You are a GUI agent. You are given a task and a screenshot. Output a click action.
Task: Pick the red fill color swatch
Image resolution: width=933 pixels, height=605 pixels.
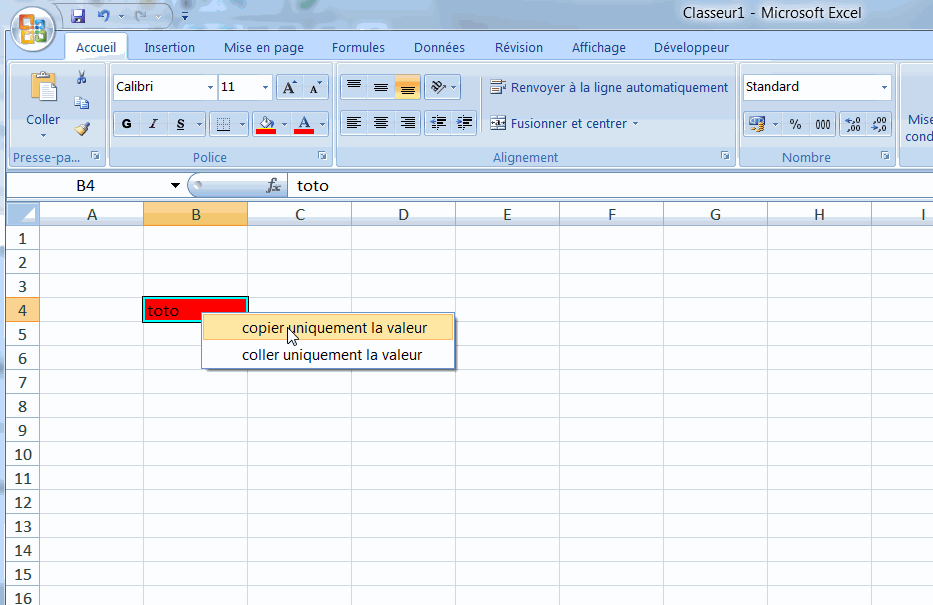(268, 128)
